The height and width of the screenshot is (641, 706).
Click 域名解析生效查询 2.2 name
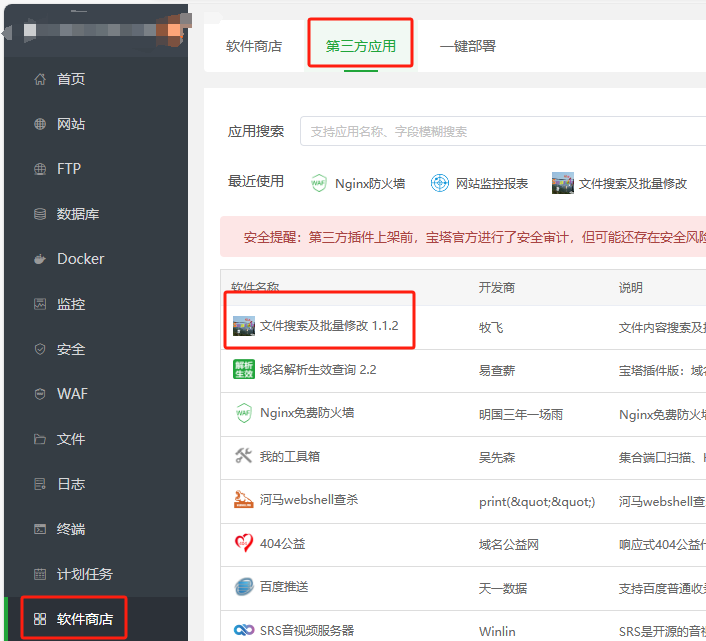tap(318, 370)
